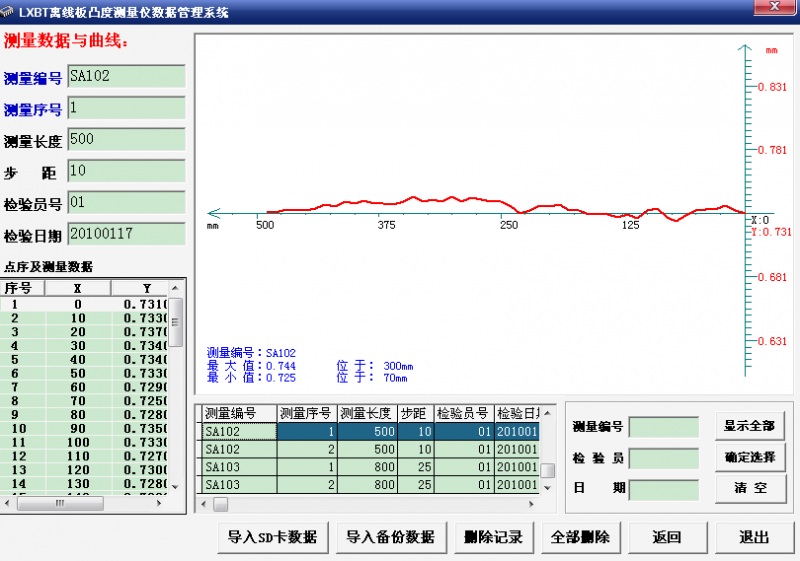Select highlighted SA102 record with sequence 1
This screenshot has width=800, height=561.
click(370, 431)
